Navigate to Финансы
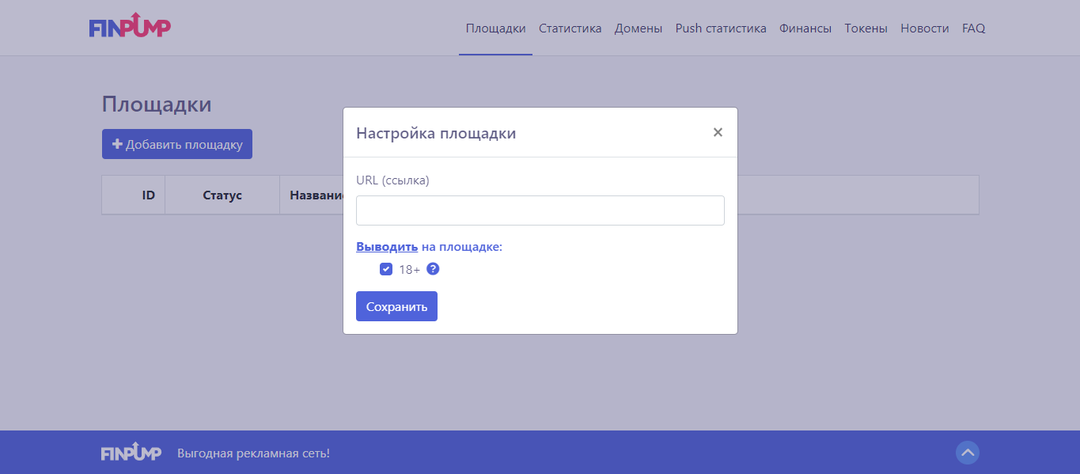This screenshot has height=474, width=1080. pos(805,28)
